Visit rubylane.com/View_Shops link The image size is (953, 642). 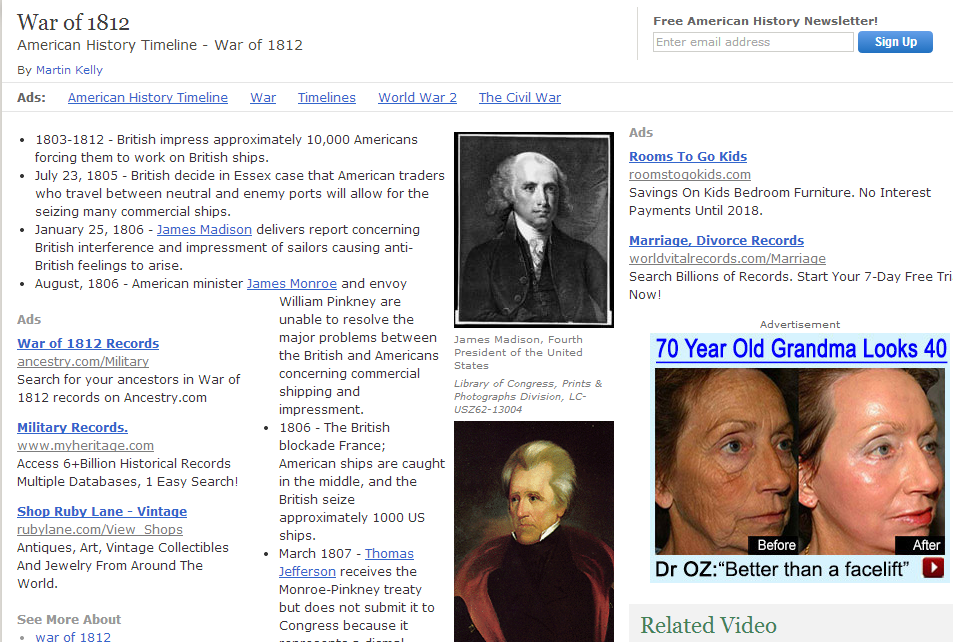[100, 530]
